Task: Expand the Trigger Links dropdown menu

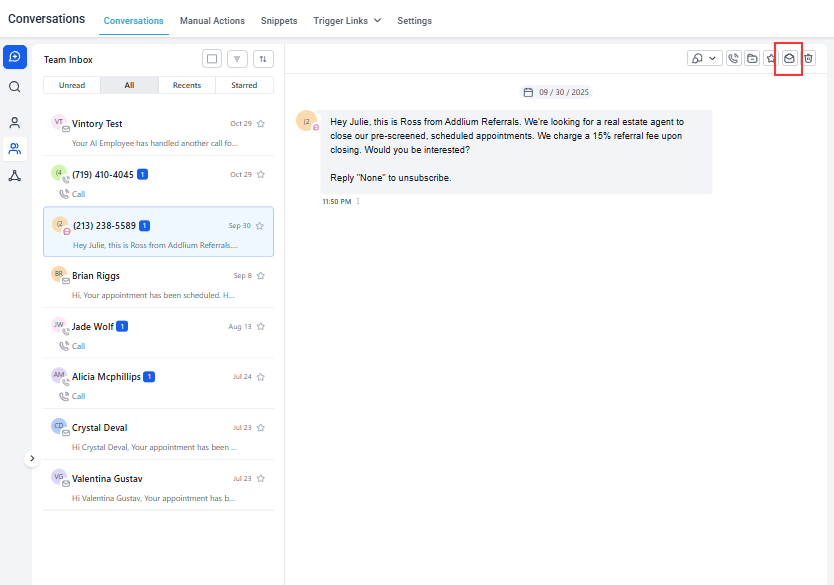Action: [346, 20]
